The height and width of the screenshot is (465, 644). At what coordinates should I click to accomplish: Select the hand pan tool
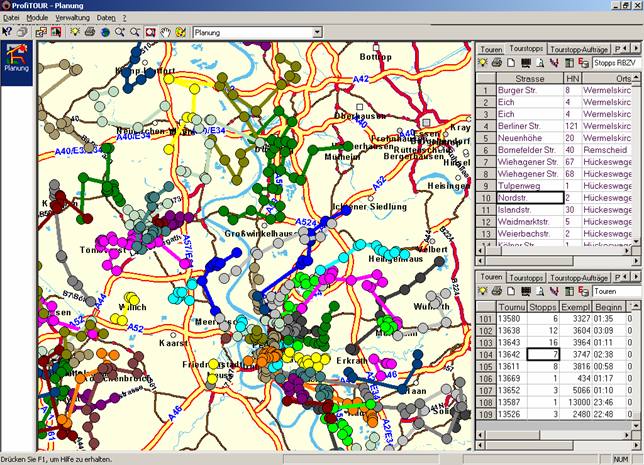coord(166,32)
